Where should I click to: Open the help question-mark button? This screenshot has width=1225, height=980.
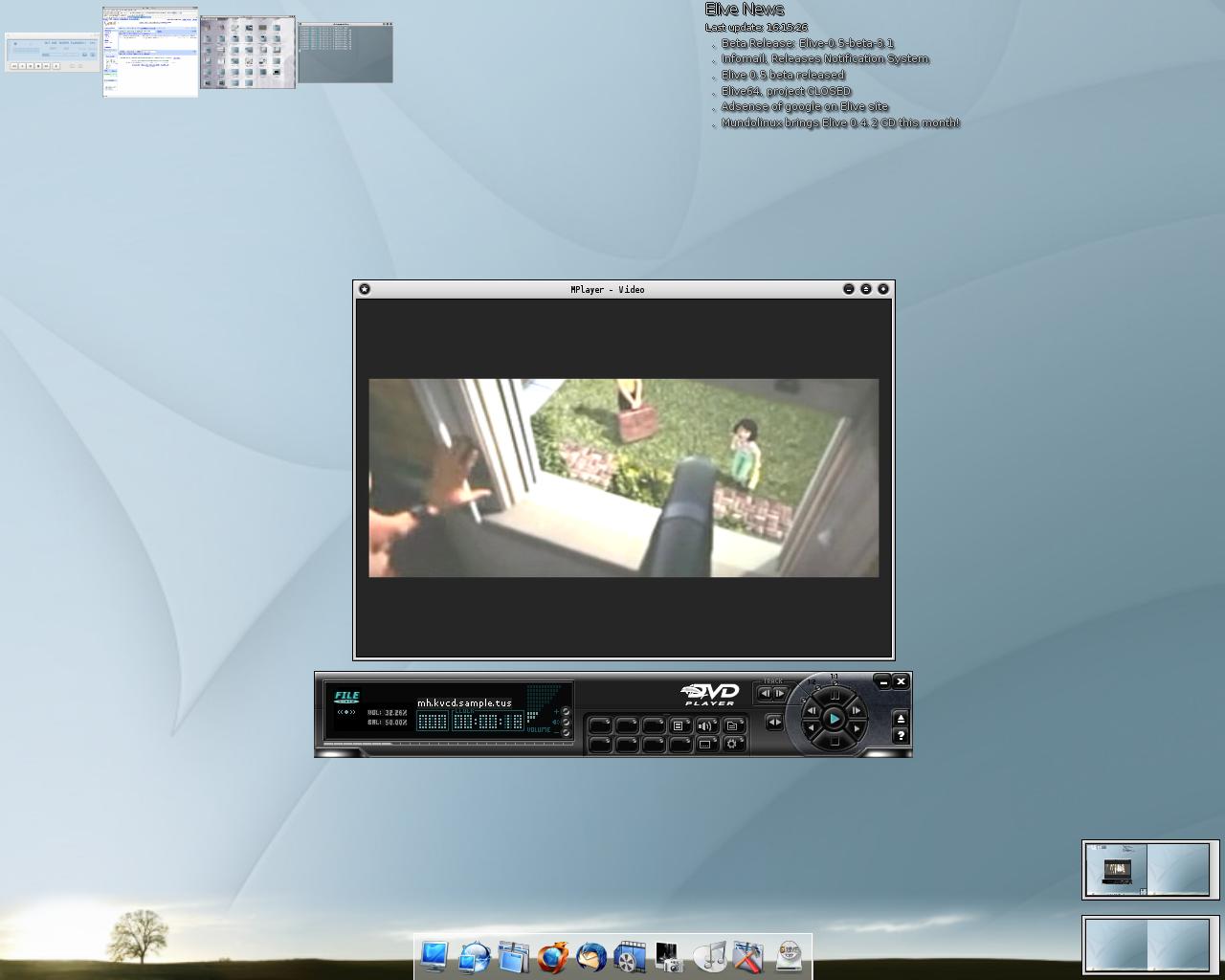point(901,735)
